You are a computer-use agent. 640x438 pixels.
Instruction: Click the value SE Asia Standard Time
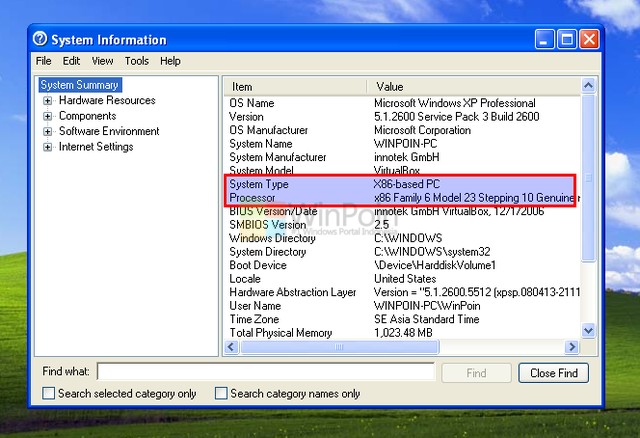tap(427, 319)
